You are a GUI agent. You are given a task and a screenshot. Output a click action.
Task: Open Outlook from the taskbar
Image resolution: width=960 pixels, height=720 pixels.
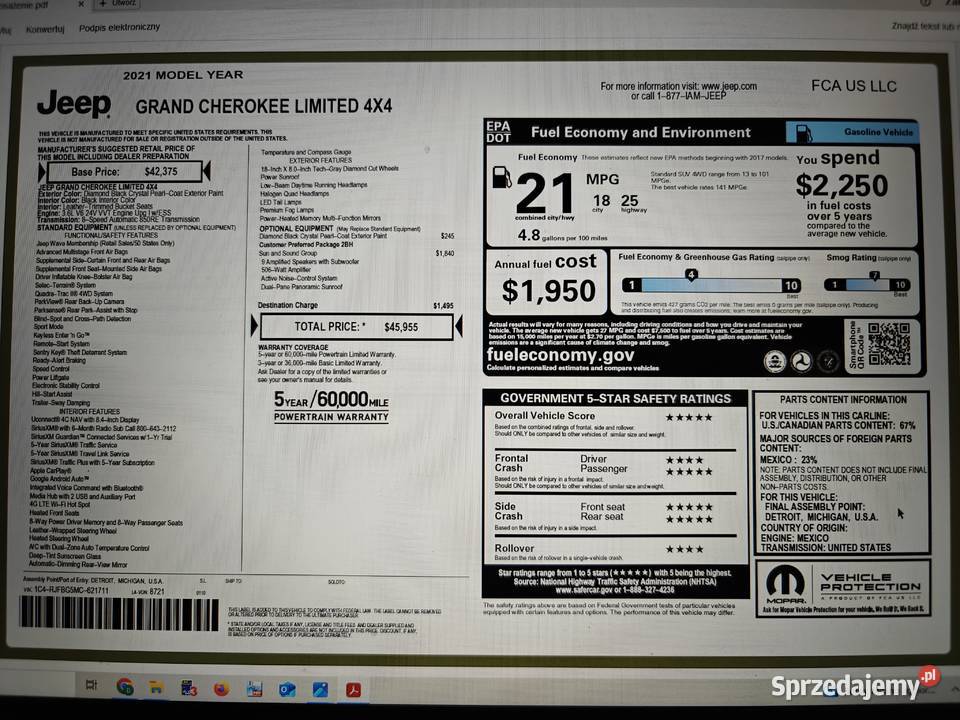(287, 690)
